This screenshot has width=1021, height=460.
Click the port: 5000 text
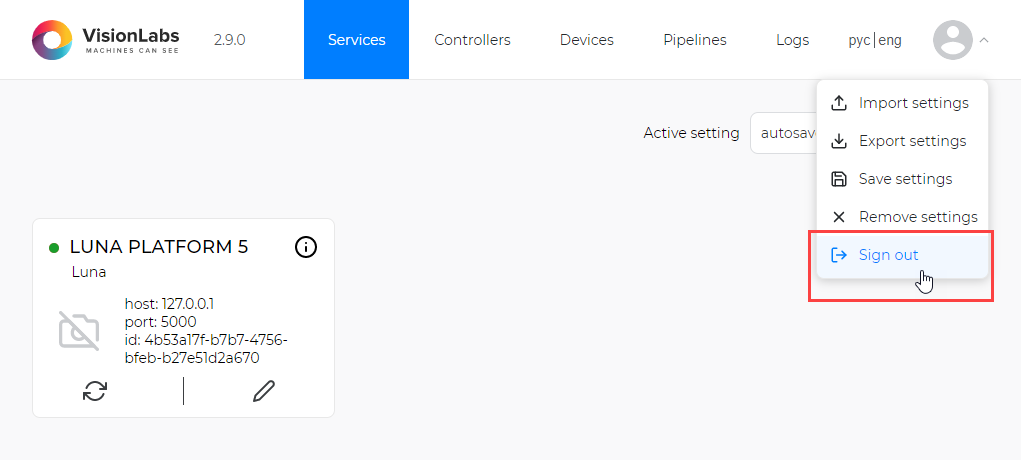[x=160, y=322]
